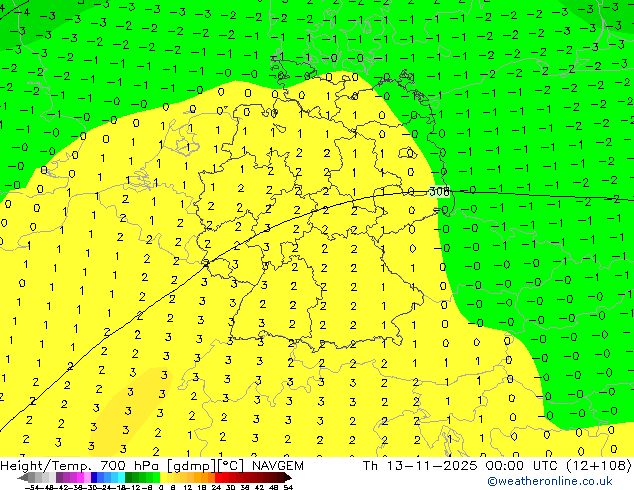Click the (12+108) forecast hour text
This screenshot has width=634, height=490.
point(599,466)
